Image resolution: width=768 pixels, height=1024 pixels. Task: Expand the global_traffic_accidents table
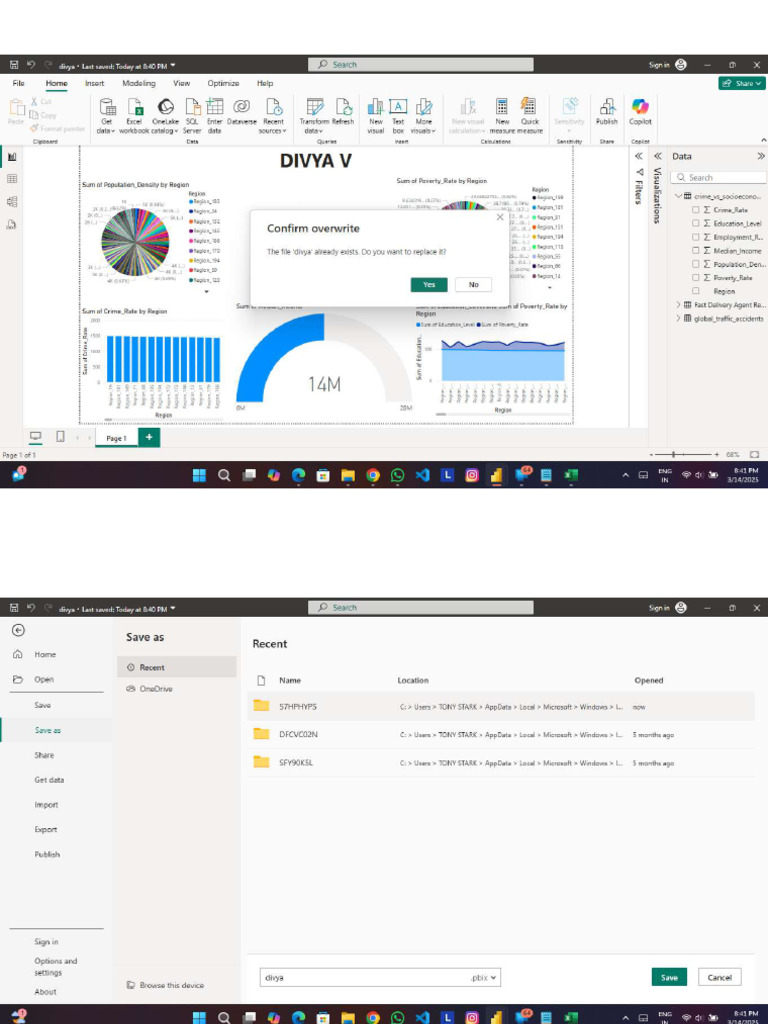pyautogui.click(x=679, y=318)
